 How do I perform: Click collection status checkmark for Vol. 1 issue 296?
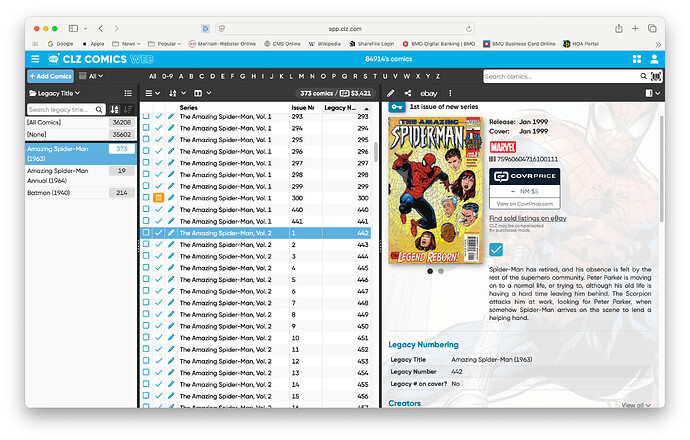click(158, 151)
